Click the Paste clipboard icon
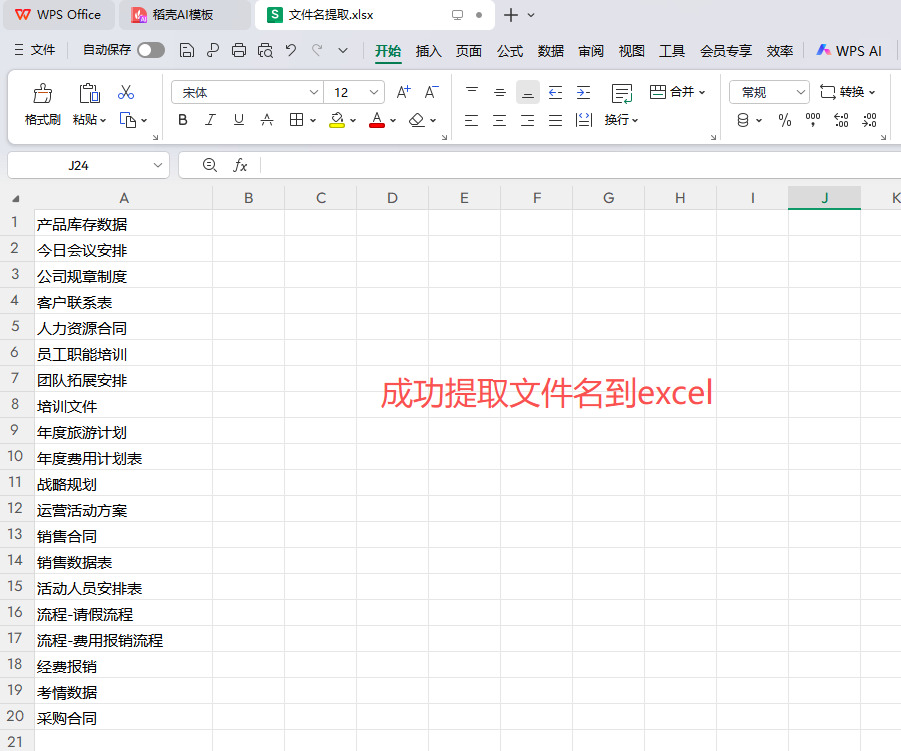The width and height of the screenshot is (901, 751). point(89,93)
